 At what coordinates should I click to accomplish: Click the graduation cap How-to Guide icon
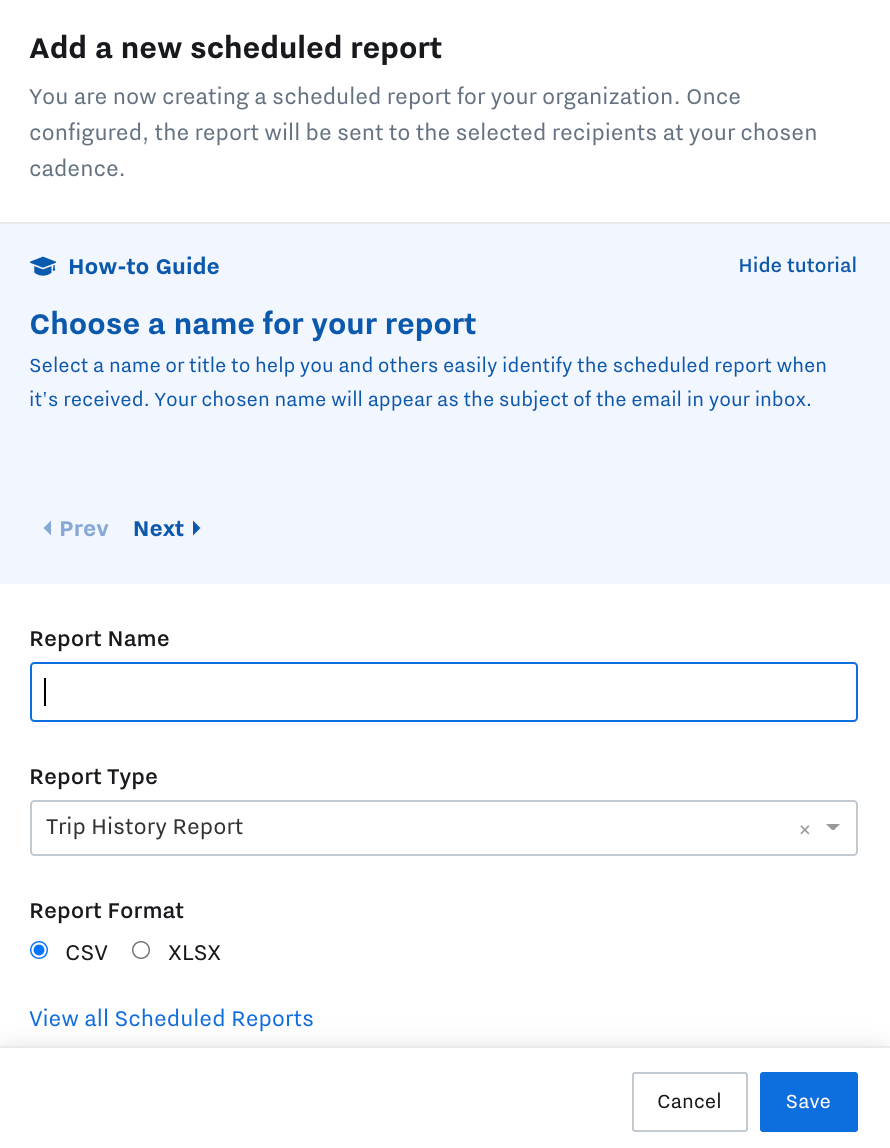(x=43, y=266)
